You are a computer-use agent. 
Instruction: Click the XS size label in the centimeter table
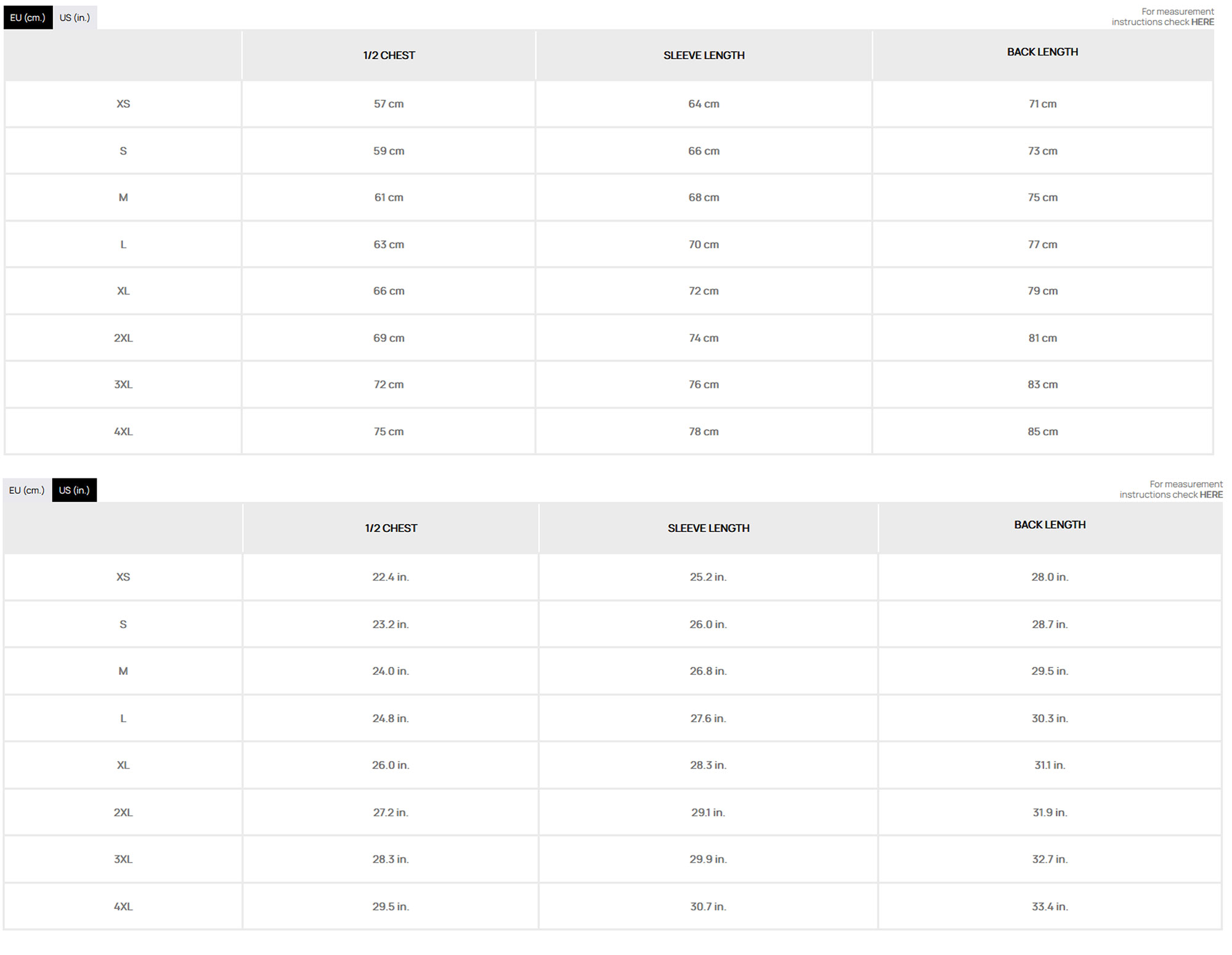[123, 104]
